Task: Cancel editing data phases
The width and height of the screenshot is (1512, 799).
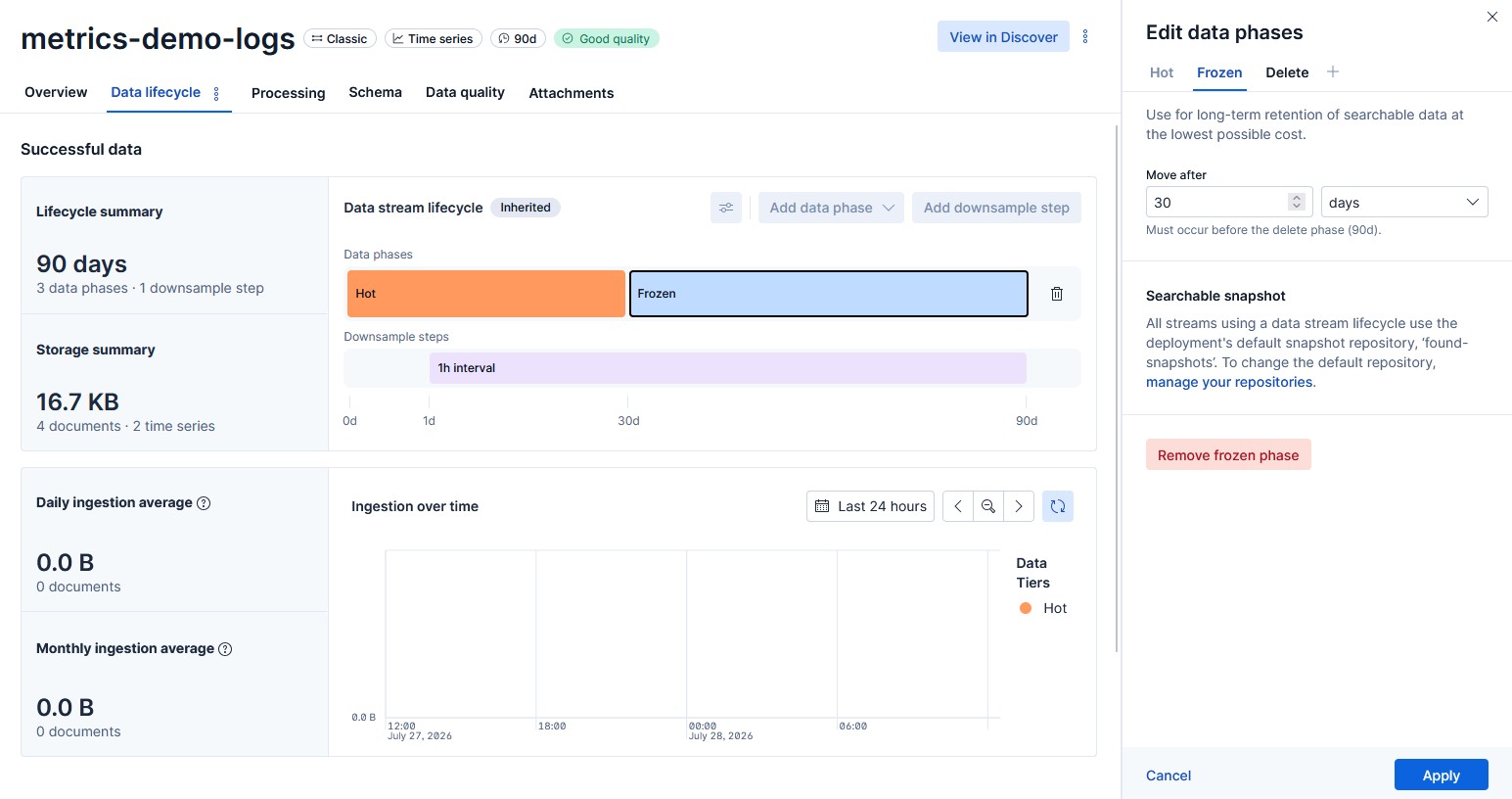Action: tap(1168, 775)
